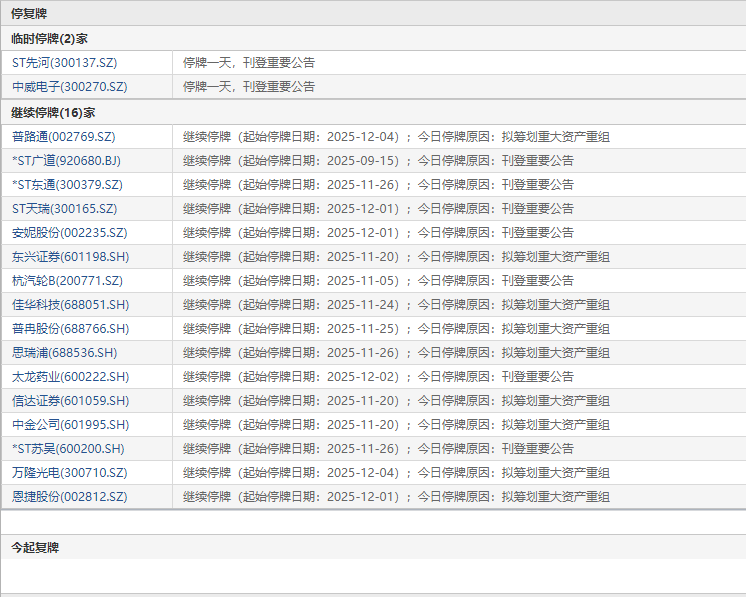Select the suspension details for 杭汽轮B

pos(378,281)
